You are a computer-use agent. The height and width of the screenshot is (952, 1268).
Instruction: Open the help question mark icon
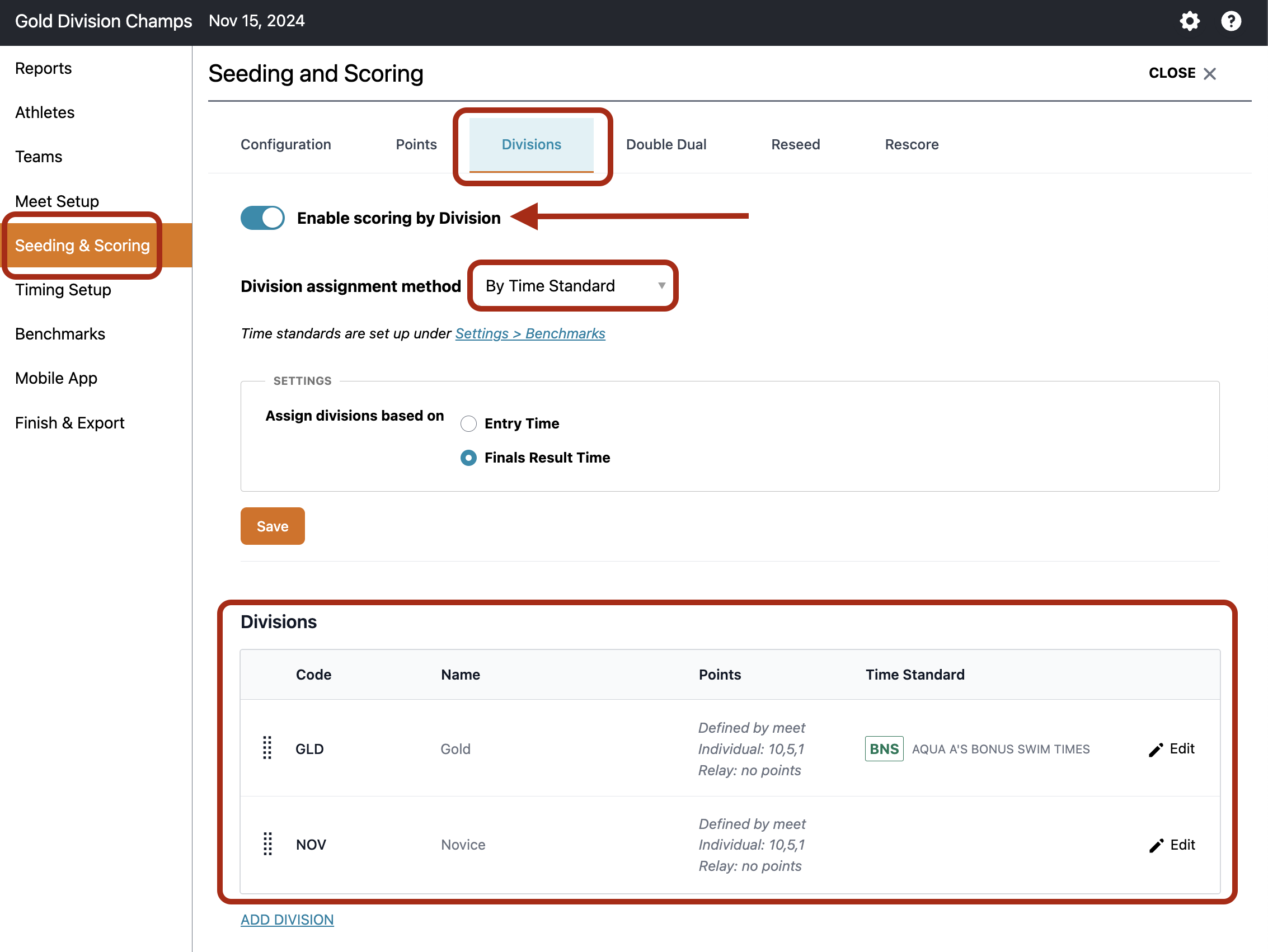pos(1230,21)
